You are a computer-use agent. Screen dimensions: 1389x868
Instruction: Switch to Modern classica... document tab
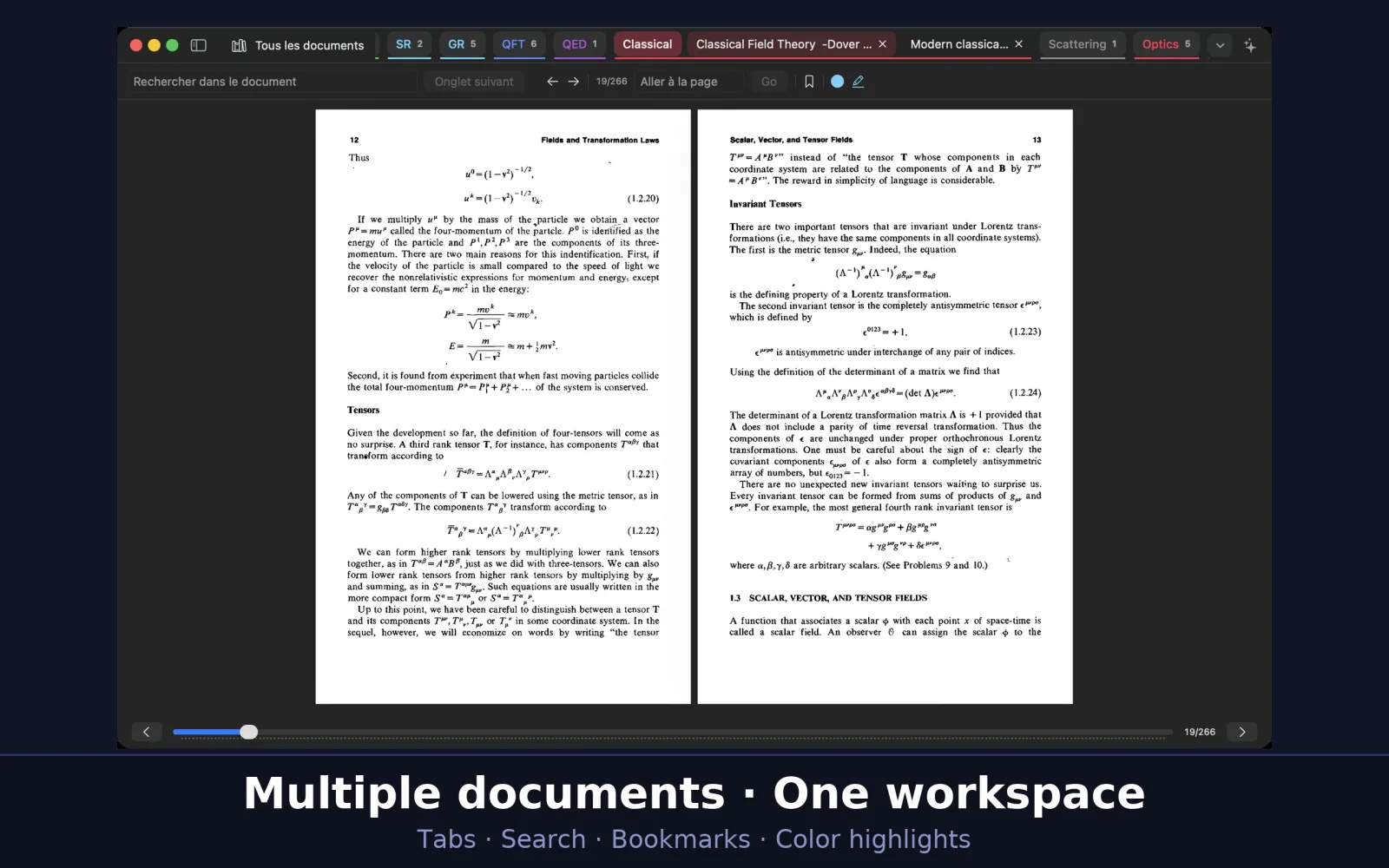(x=958, y=44)
